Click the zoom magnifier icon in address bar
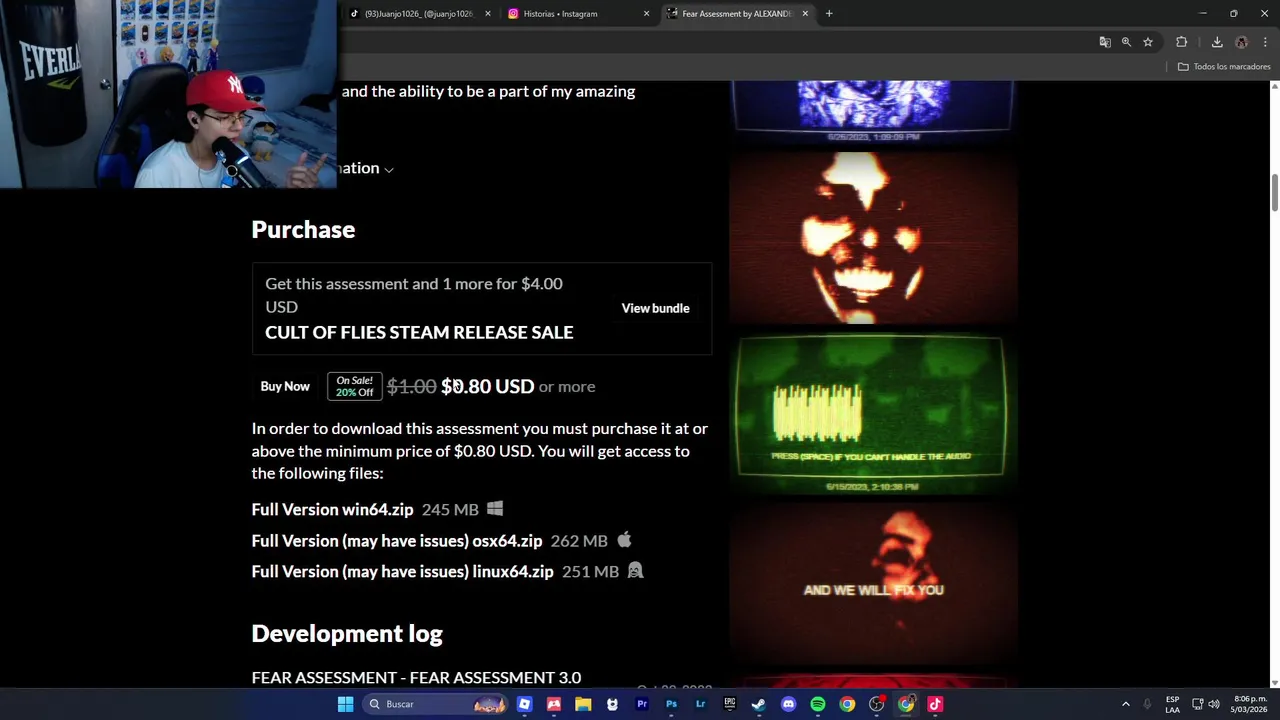1280x720 pixels. tap(1126, 42)
